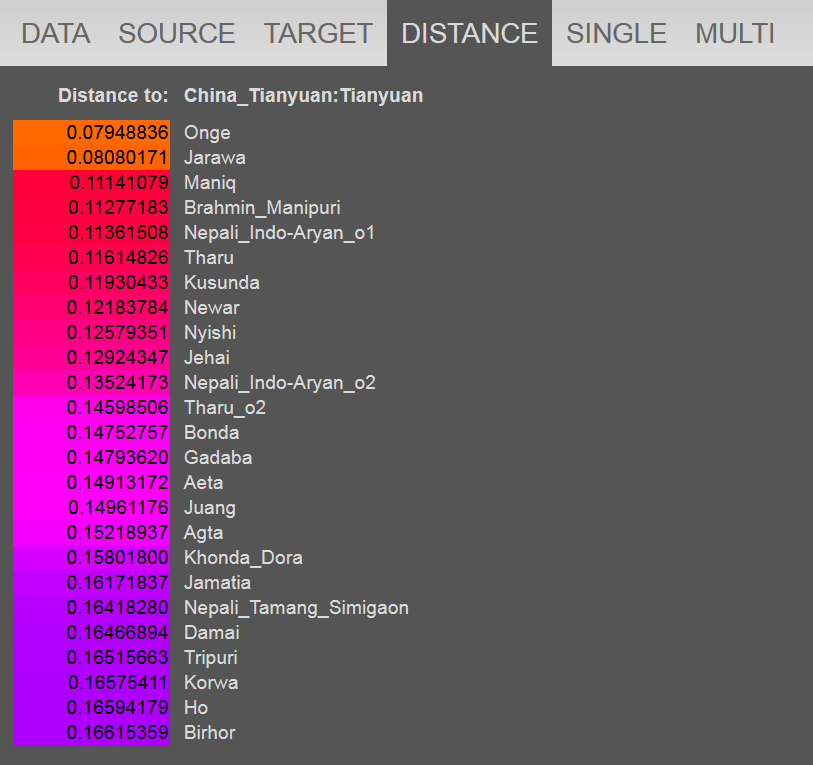This screenshot has width=813, height=765.
Task: Click the distance value 0.15218937
Action: click(x=91, y=533)
